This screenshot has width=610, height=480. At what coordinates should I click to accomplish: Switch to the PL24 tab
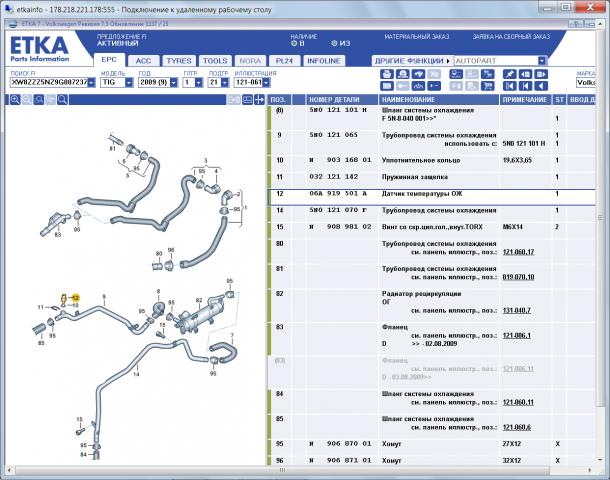click(284, 61)
